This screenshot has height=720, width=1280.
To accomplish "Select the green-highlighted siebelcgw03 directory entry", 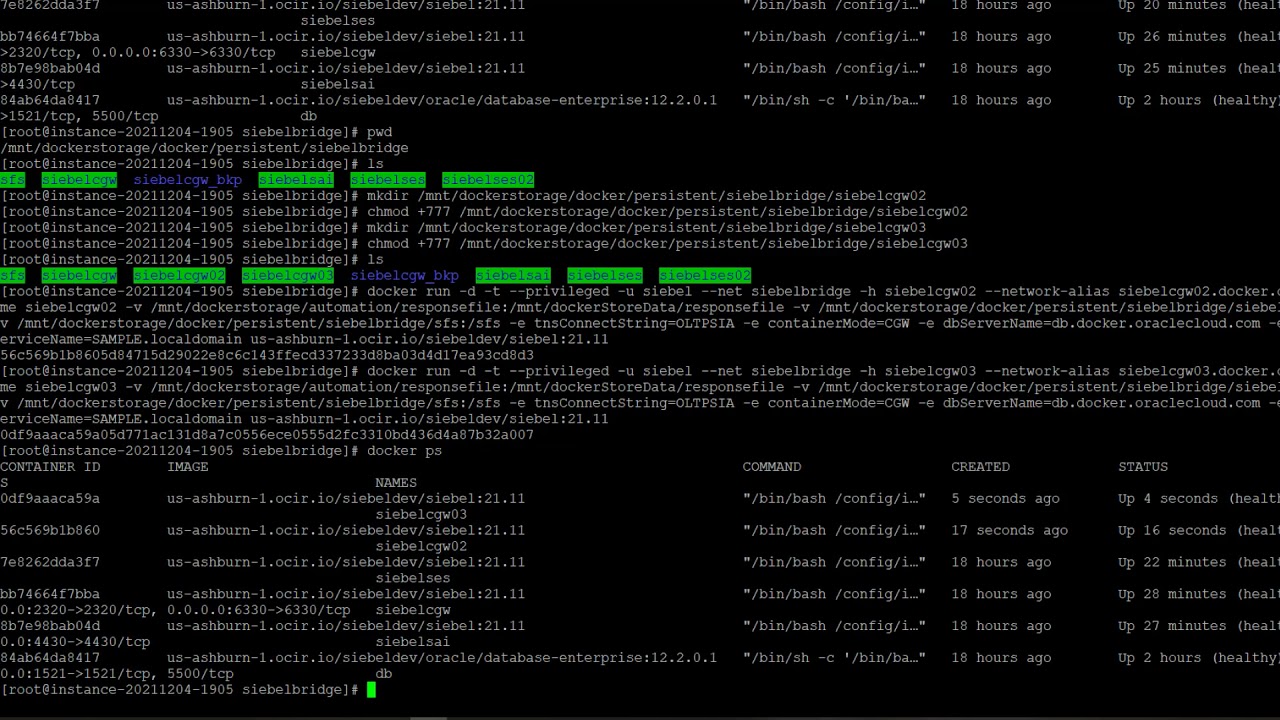I will click(287, 275).
